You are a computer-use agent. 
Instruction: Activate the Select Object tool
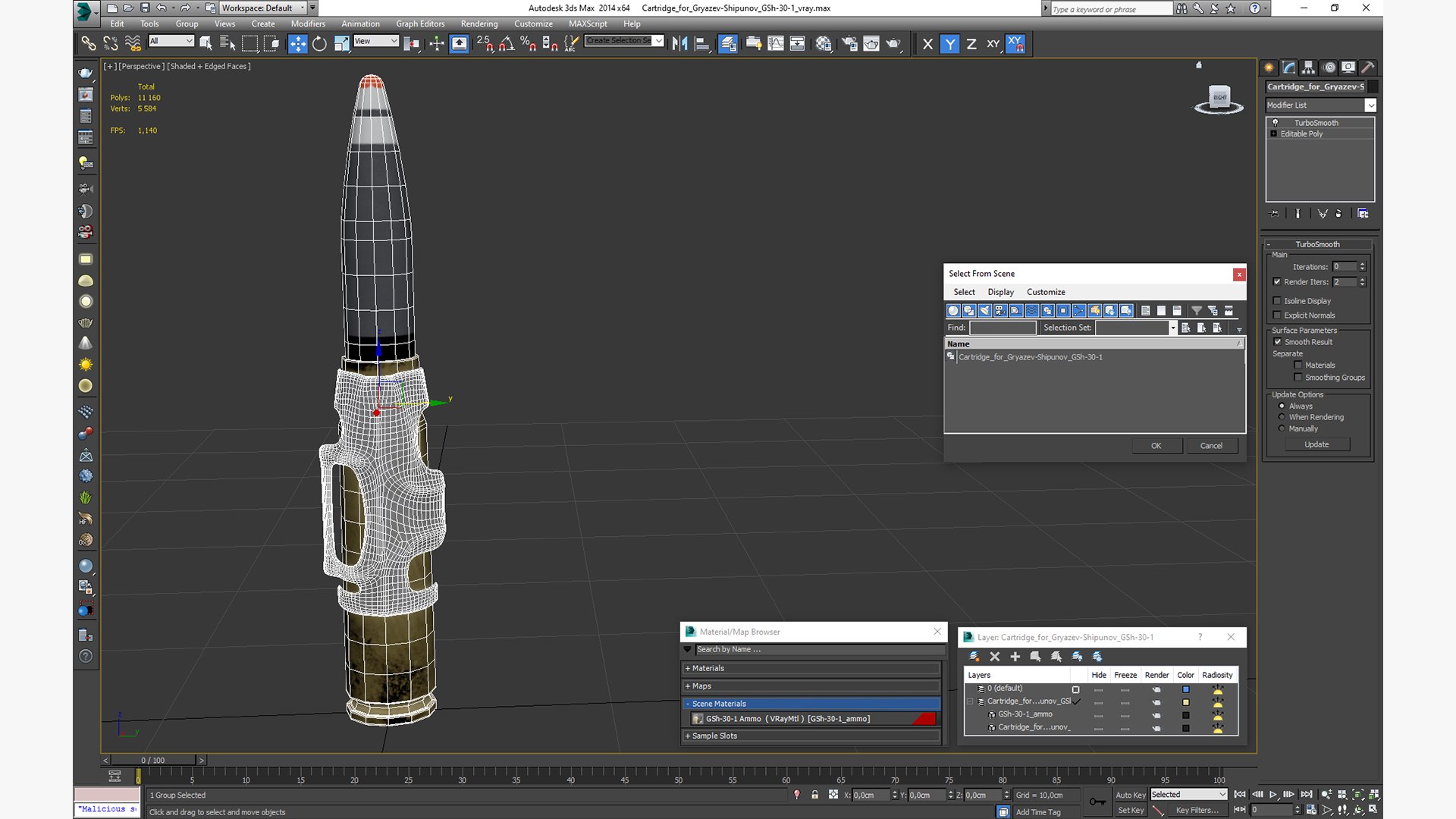click(206, 44)
